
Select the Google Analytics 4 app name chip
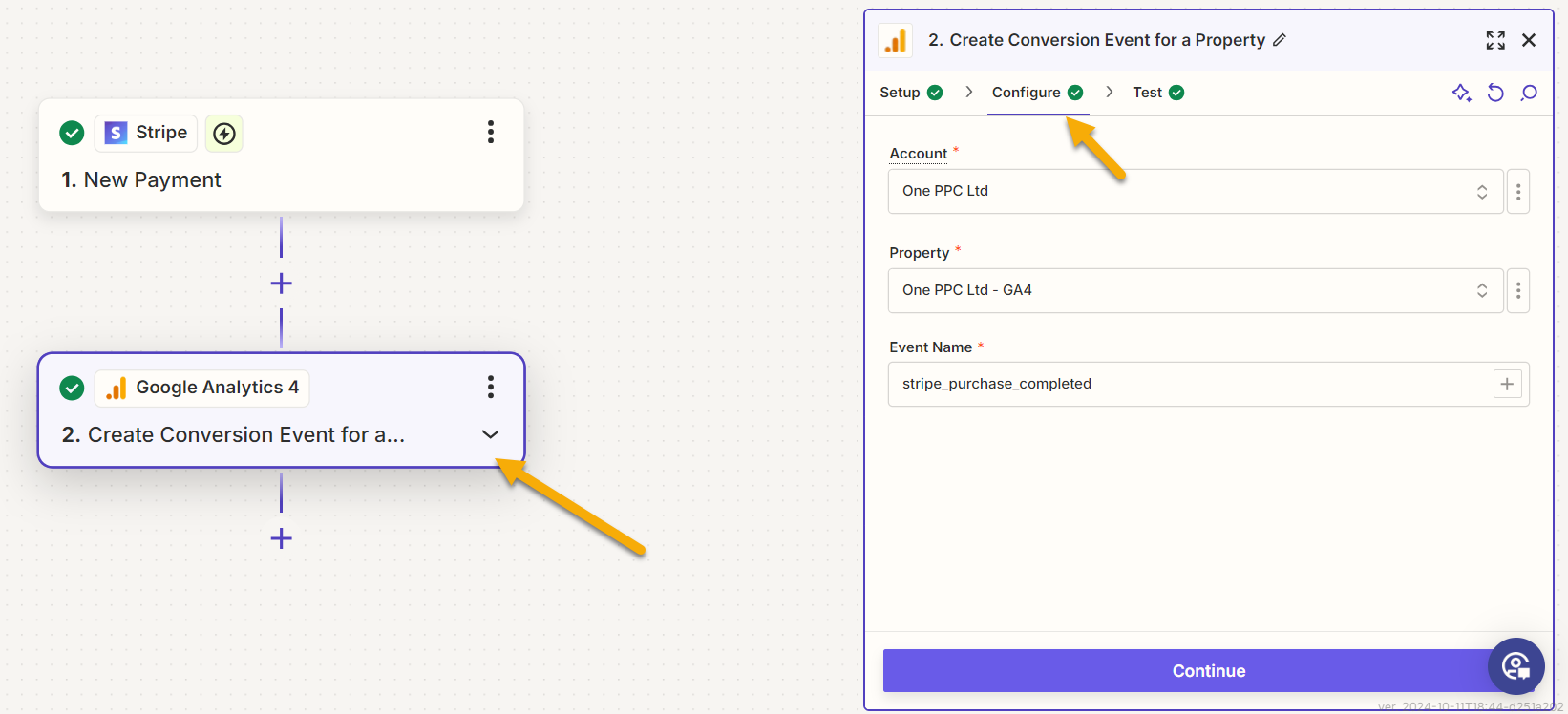pyautogui.click(x=202, y=388)
